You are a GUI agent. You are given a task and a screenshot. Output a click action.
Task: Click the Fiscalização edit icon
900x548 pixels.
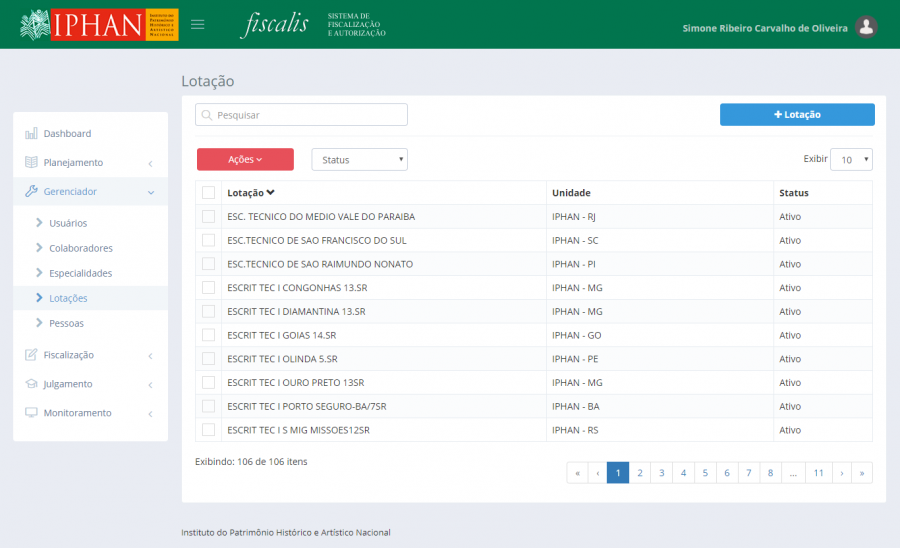click(x=31, y=355)
